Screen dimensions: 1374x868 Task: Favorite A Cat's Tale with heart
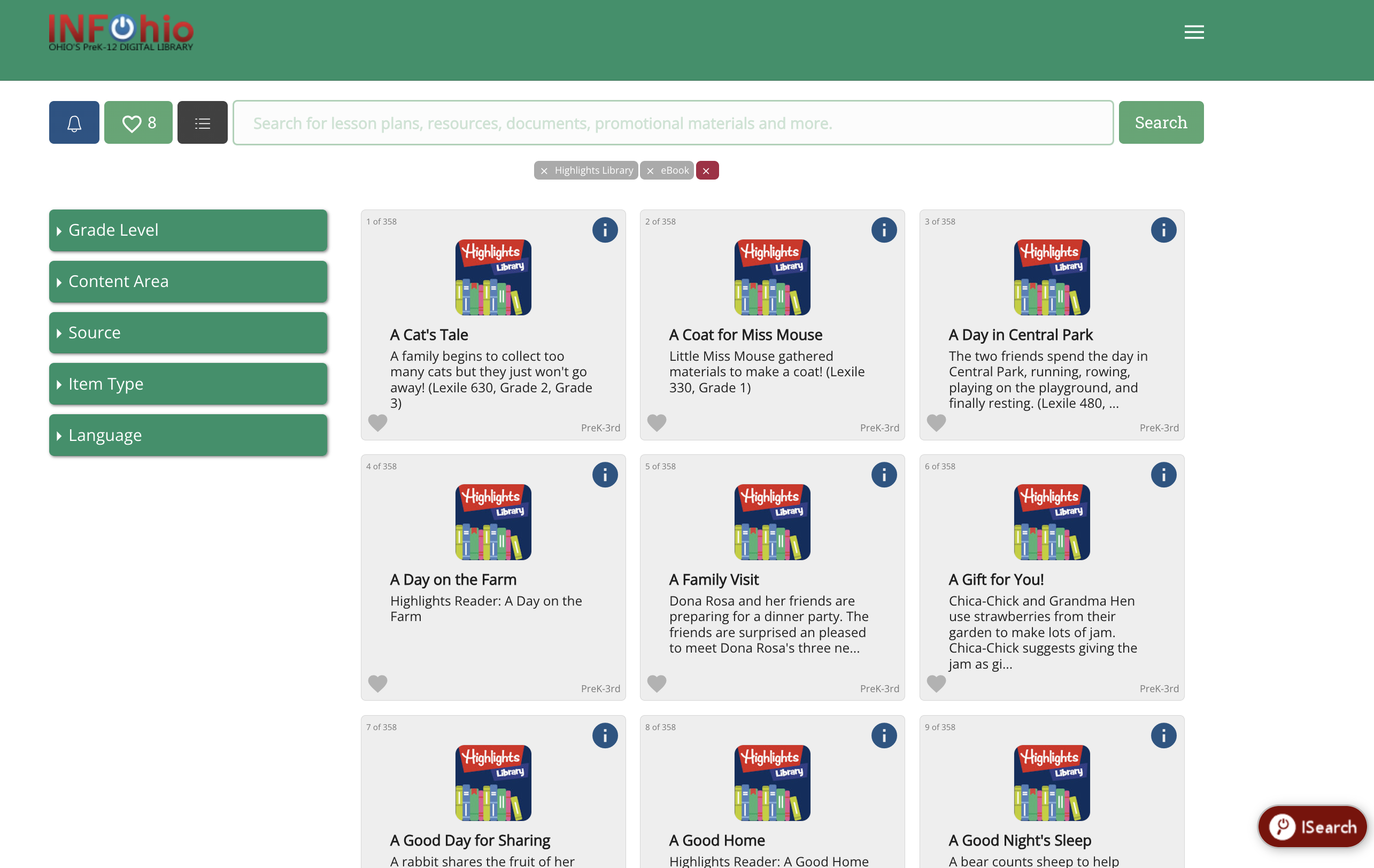[378, 423]
